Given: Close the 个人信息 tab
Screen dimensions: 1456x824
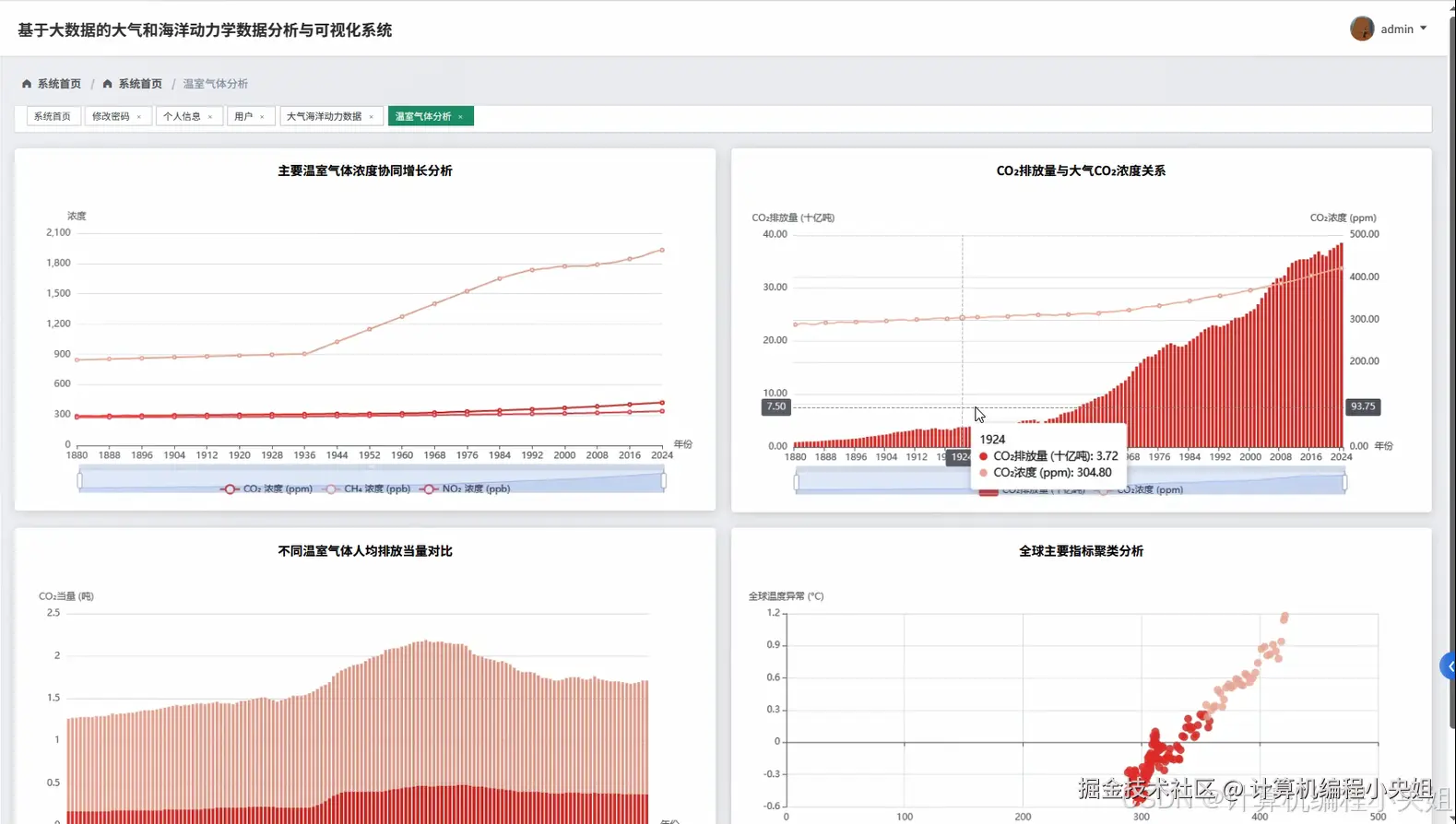Looking at the screenshot, I should (210, 117).
